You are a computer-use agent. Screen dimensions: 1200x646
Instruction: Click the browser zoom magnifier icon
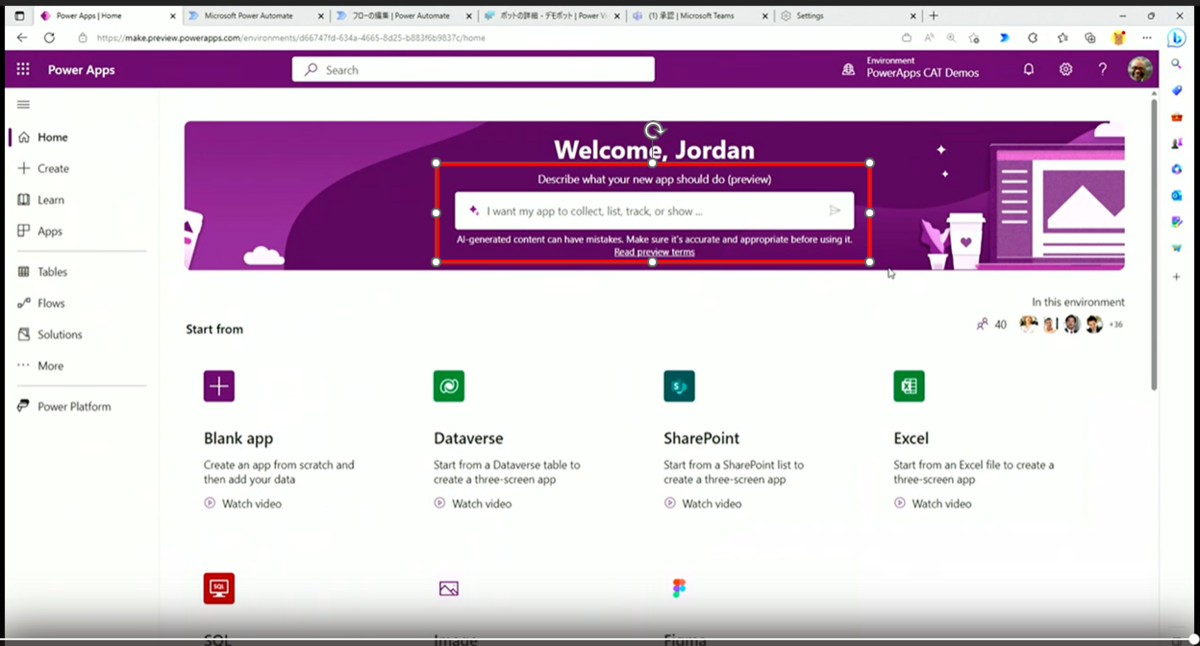[951, 37]
